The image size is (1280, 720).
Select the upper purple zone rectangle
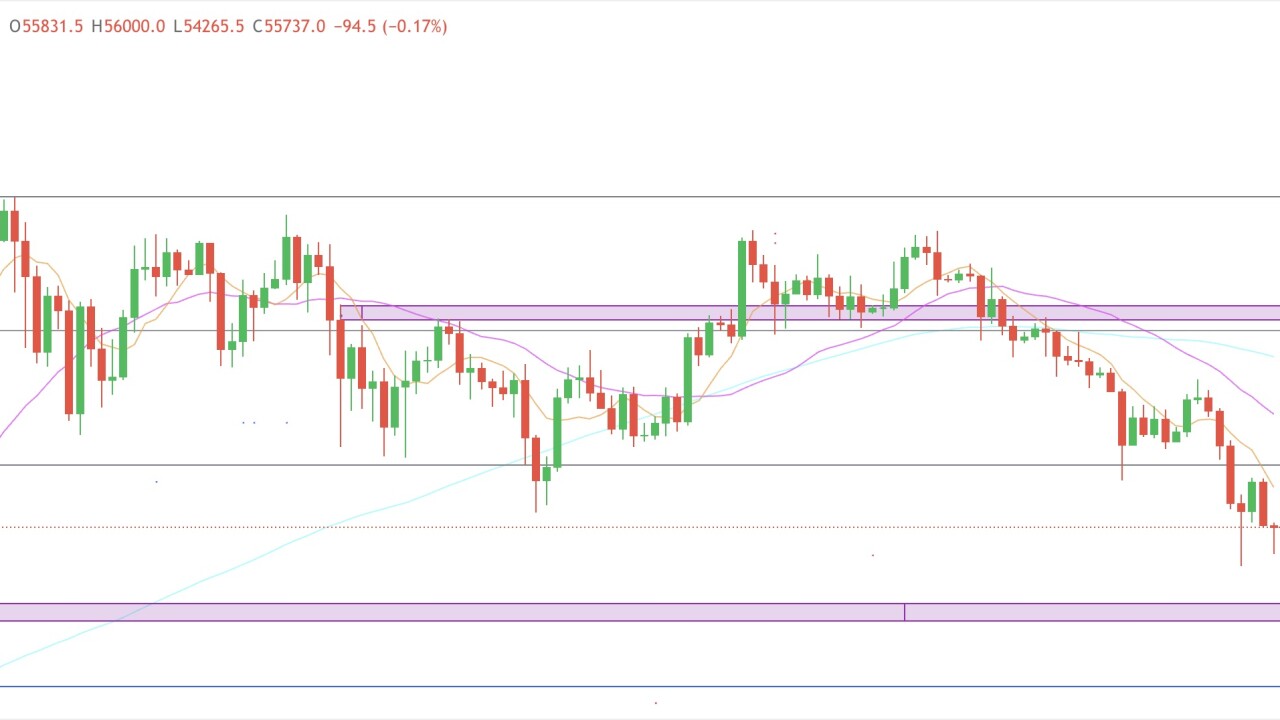pos(600,313)
